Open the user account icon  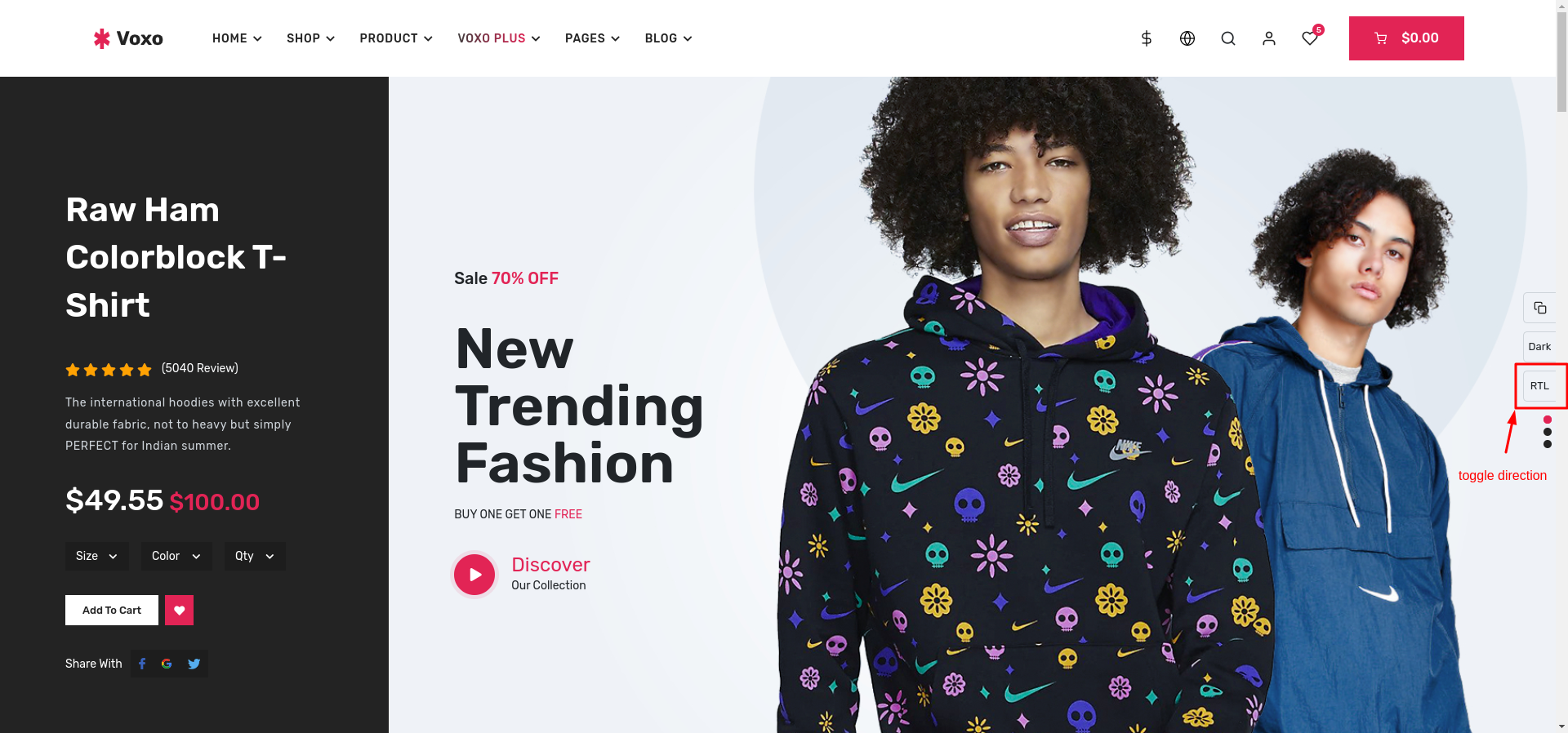pyautogui.click(x=1269, y=38)
